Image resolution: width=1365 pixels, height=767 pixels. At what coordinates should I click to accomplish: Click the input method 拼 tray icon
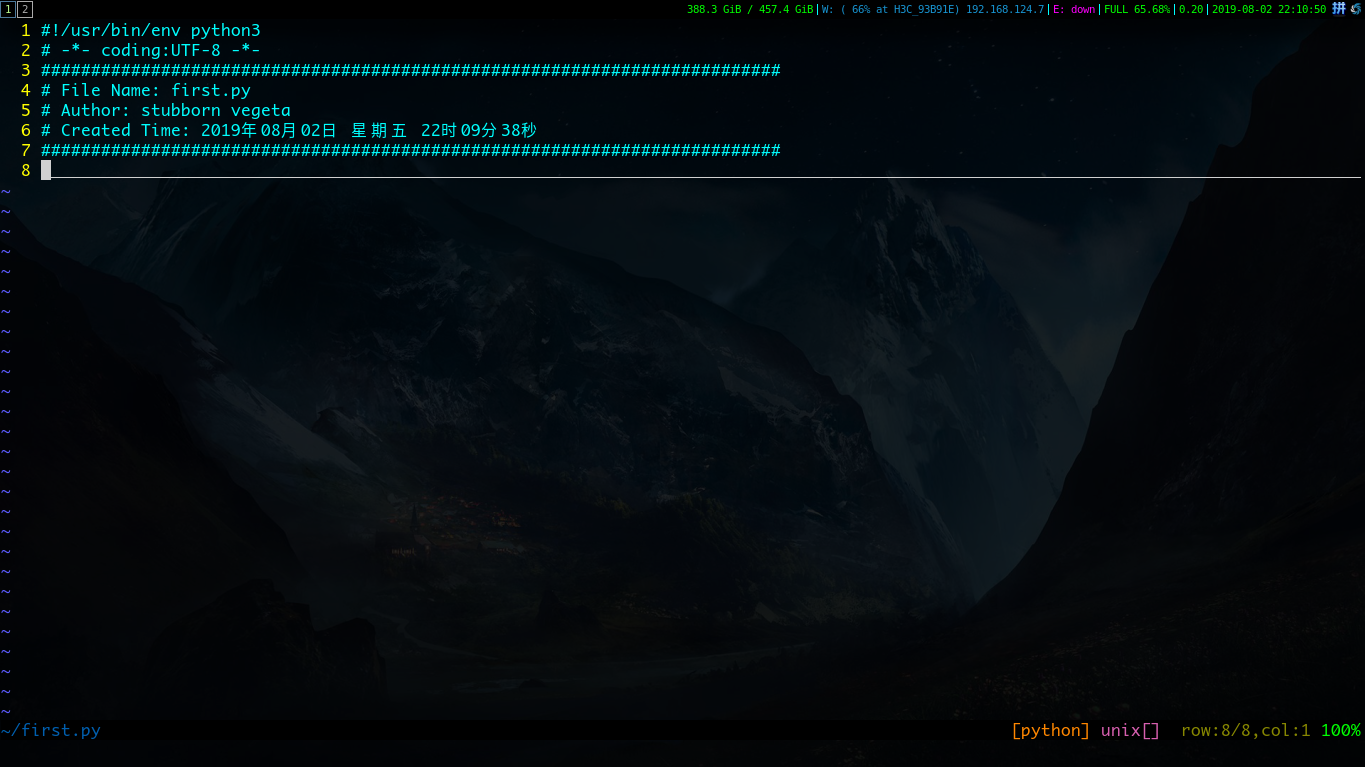click(1339, 9)
